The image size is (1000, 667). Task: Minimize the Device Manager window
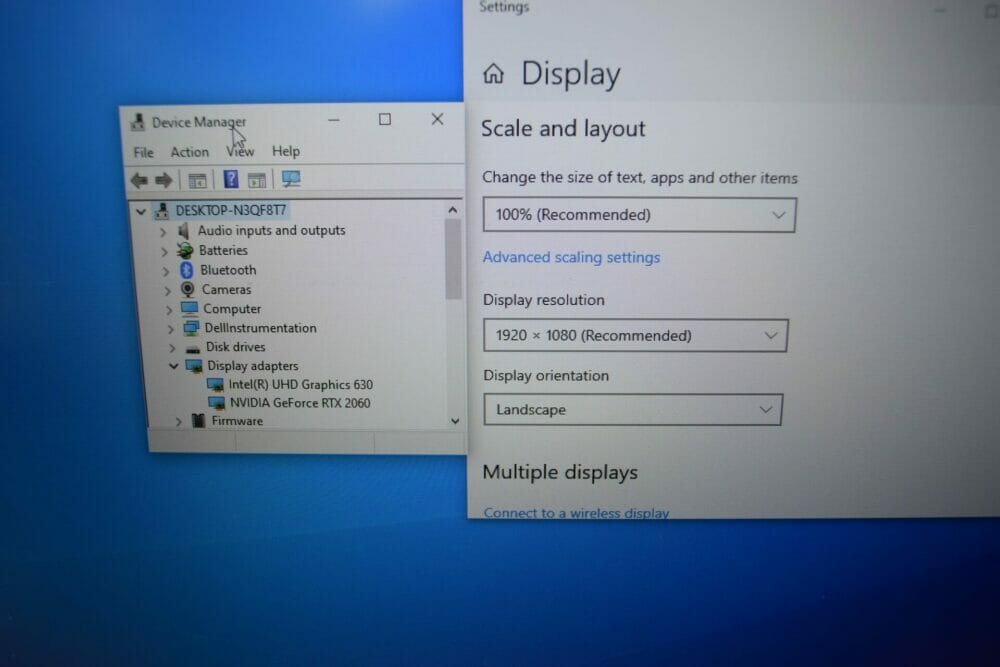point(334,120)
